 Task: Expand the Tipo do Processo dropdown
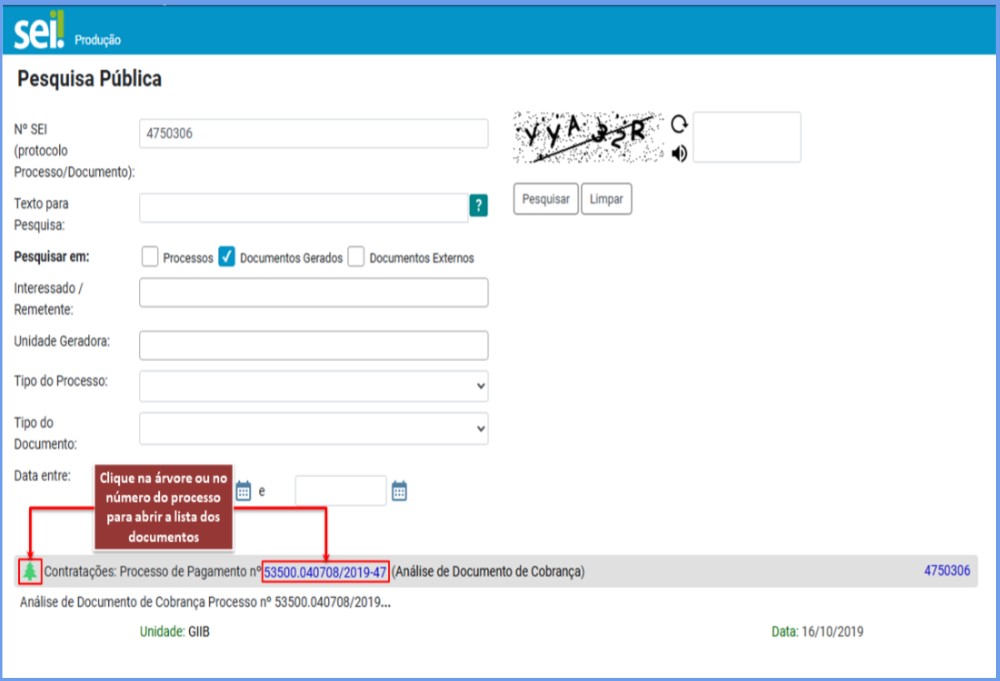[313, 385]
